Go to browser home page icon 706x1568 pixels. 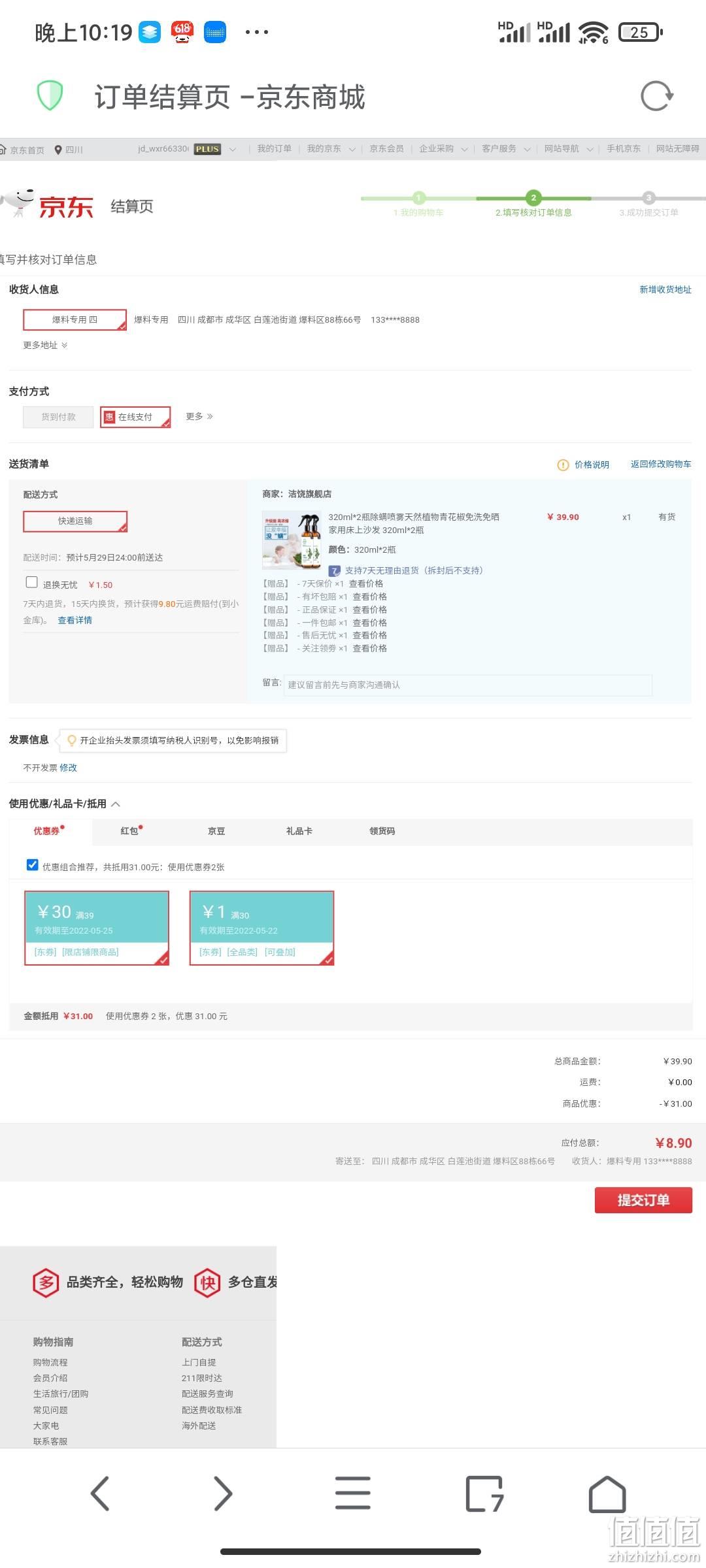tap(607, 1494)
